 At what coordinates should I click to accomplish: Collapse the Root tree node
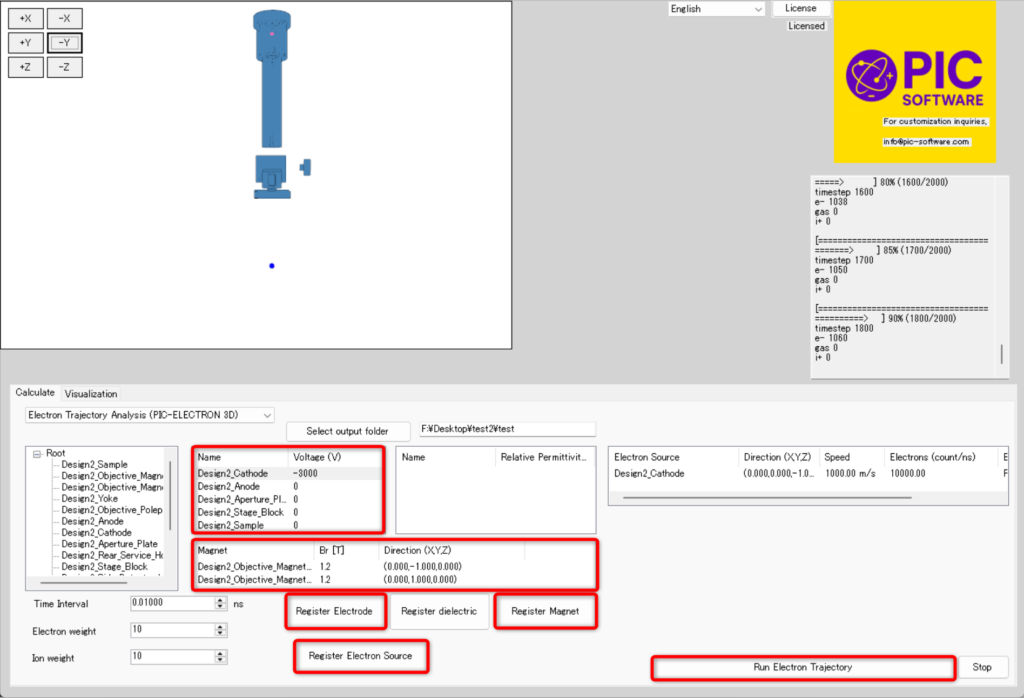tap(37, 453)
